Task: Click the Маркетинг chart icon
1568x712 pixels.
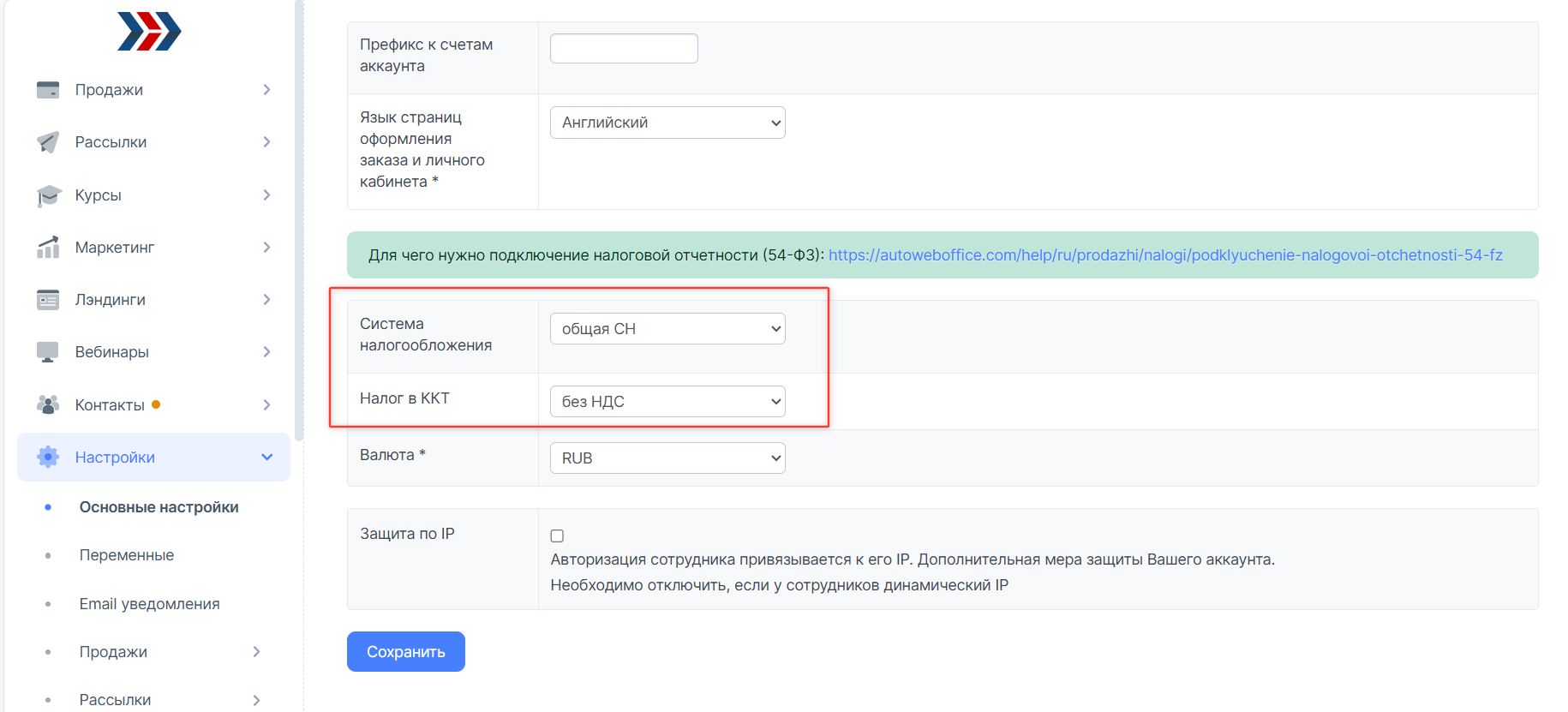Action: pos(48,248)
